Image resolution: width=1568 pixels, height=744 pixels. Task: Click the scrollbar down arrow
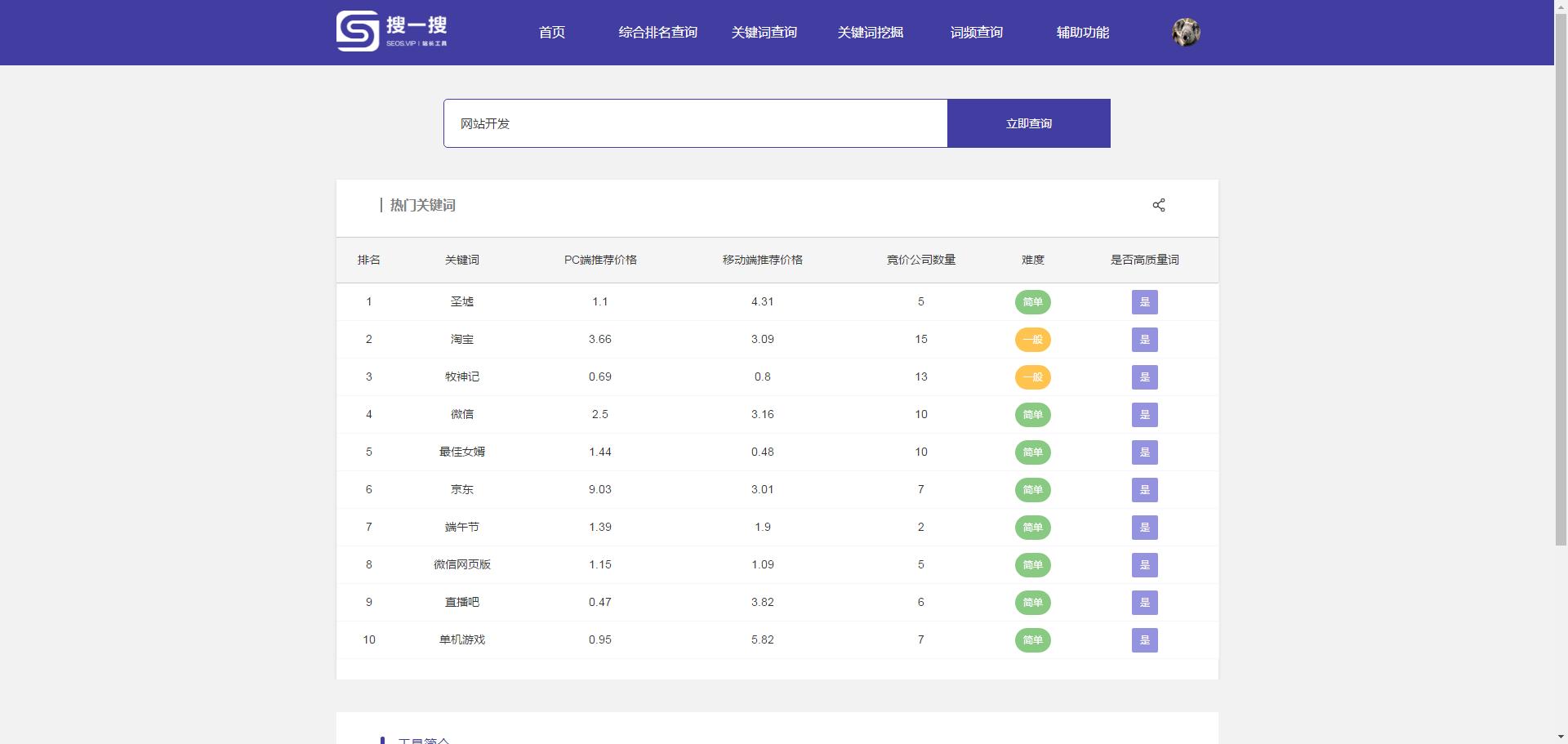point(1561,737)
